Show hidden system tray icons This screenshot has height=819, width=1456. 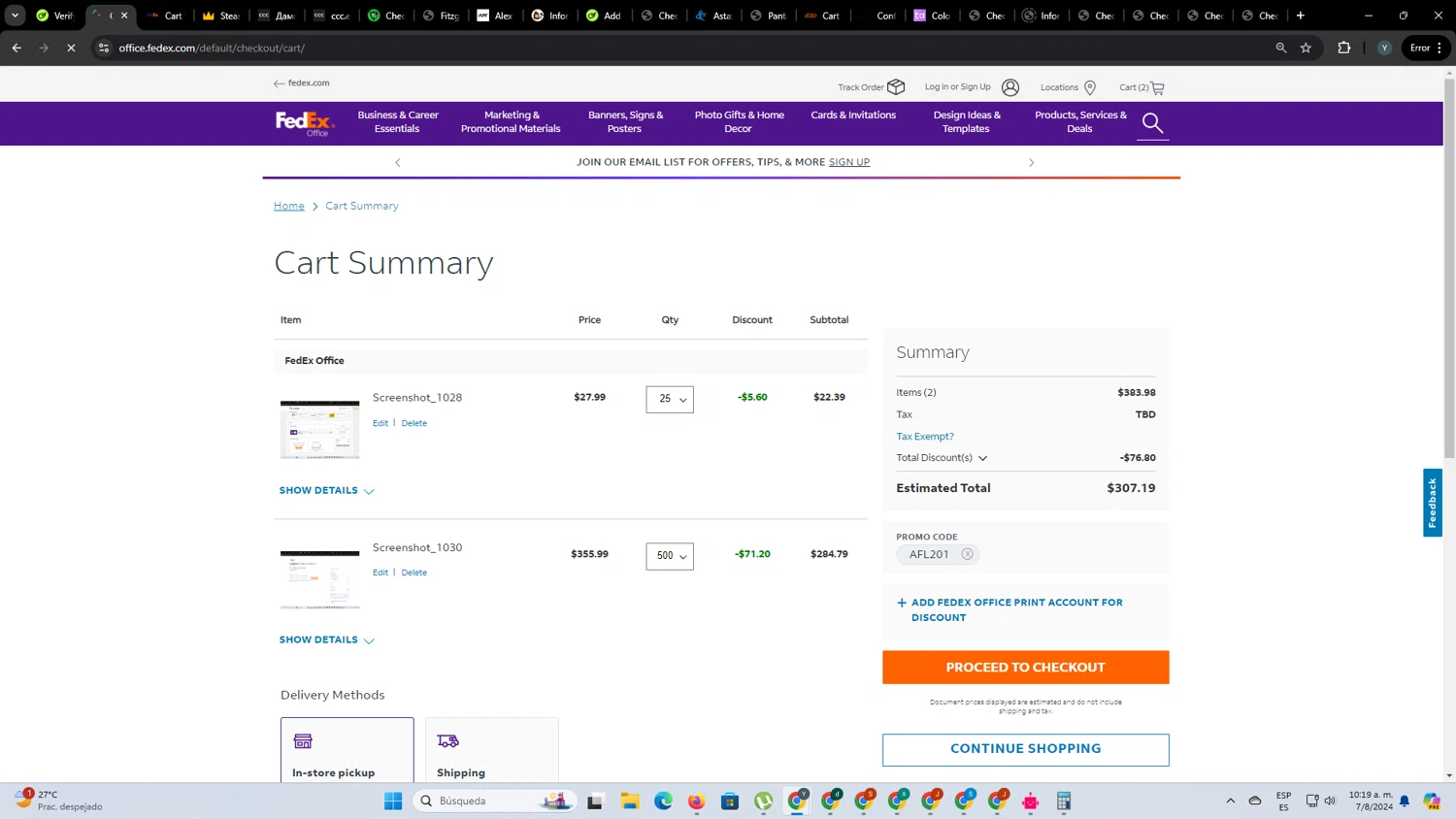[x=1230, y=801]
